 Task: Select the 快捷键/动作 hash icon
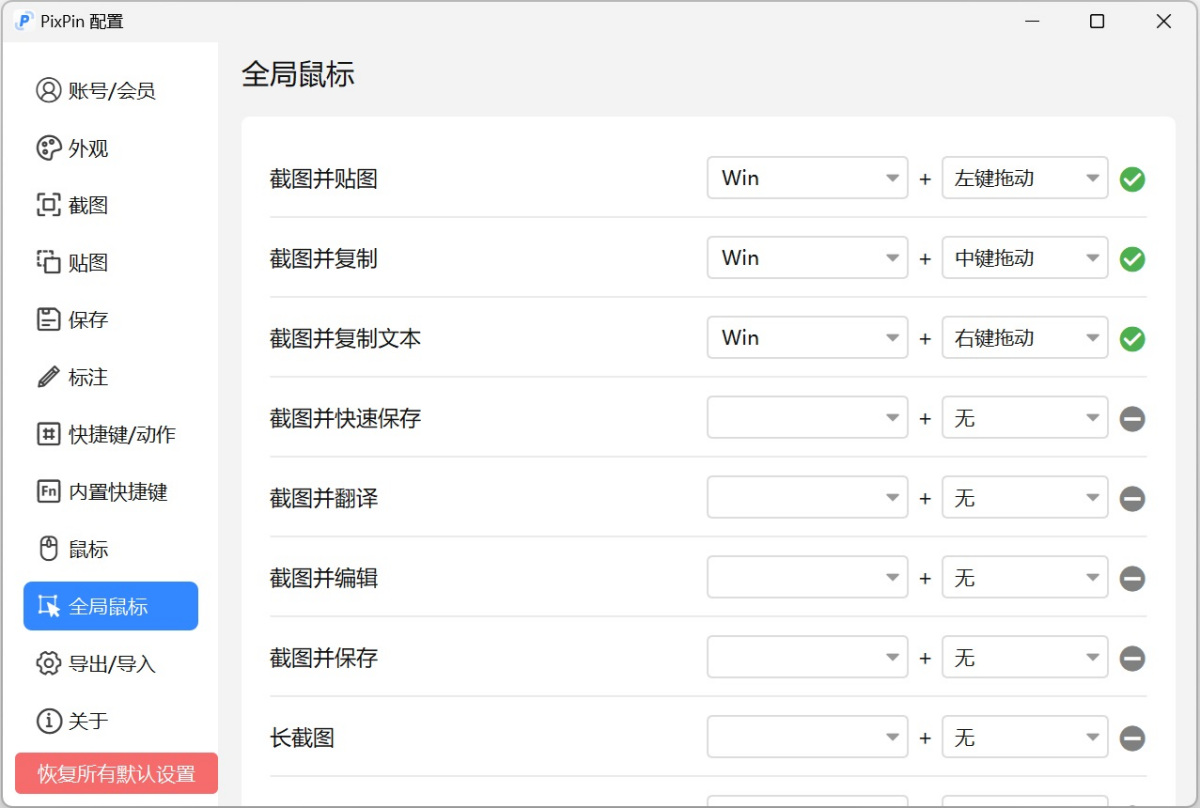click(x=48, y=435)
